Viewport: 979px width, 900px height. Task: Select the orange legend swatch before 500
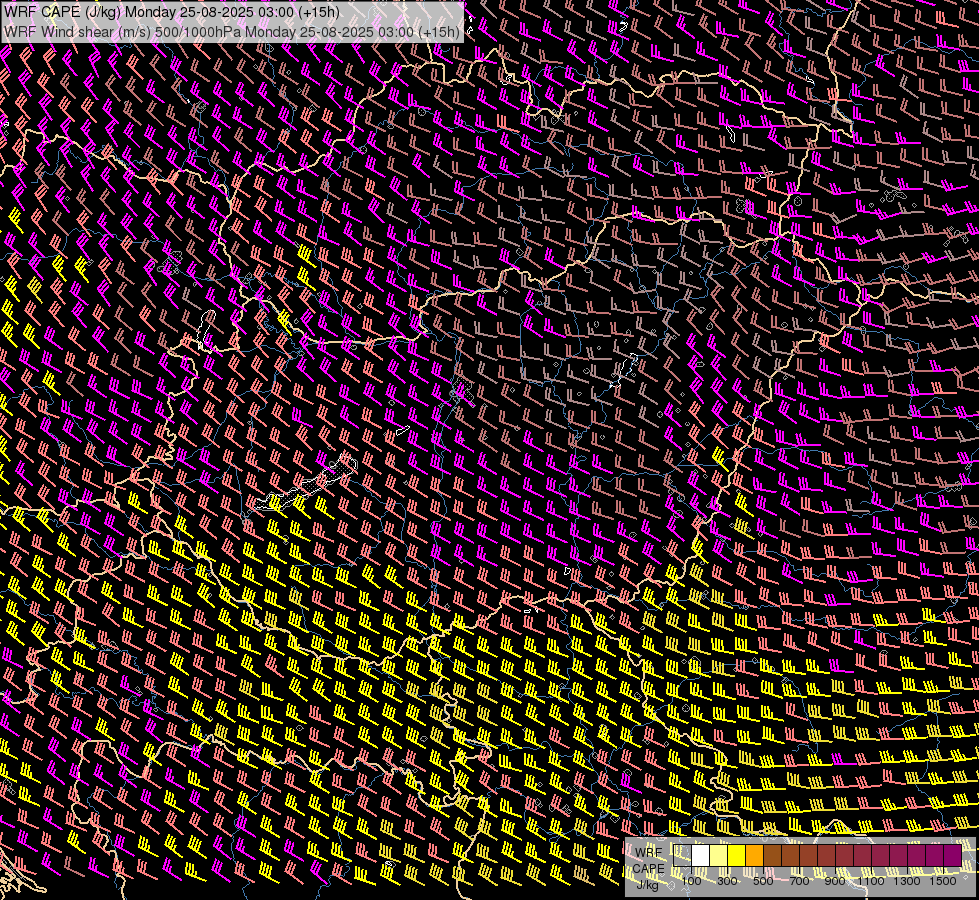pos(754,856)
